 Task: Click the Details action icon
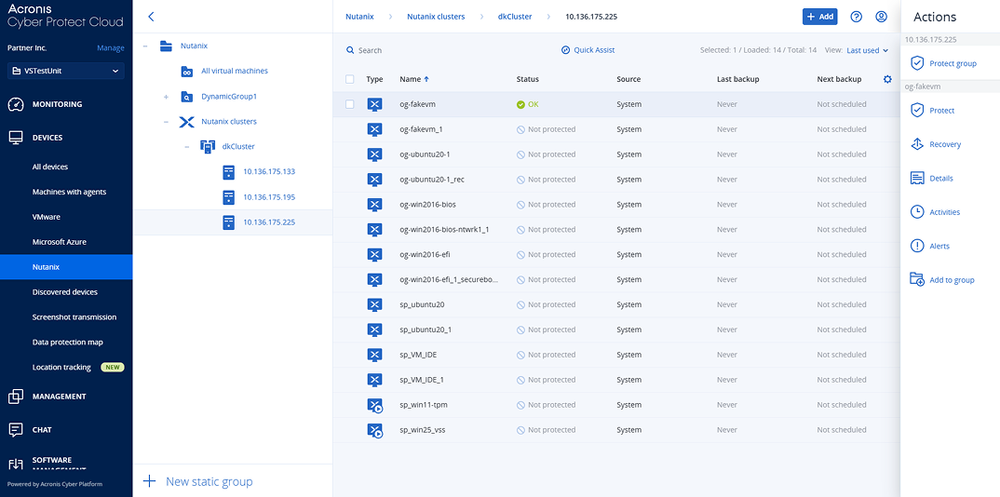click(x=917, y=178)
